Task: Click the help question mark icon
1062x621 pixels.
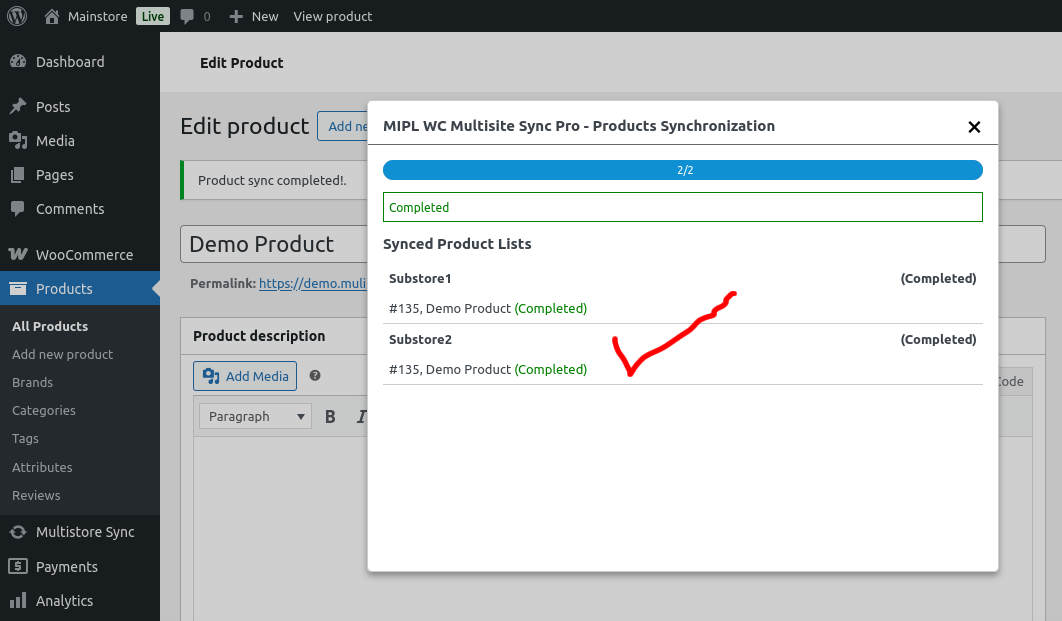Action: tap(315, 375)
